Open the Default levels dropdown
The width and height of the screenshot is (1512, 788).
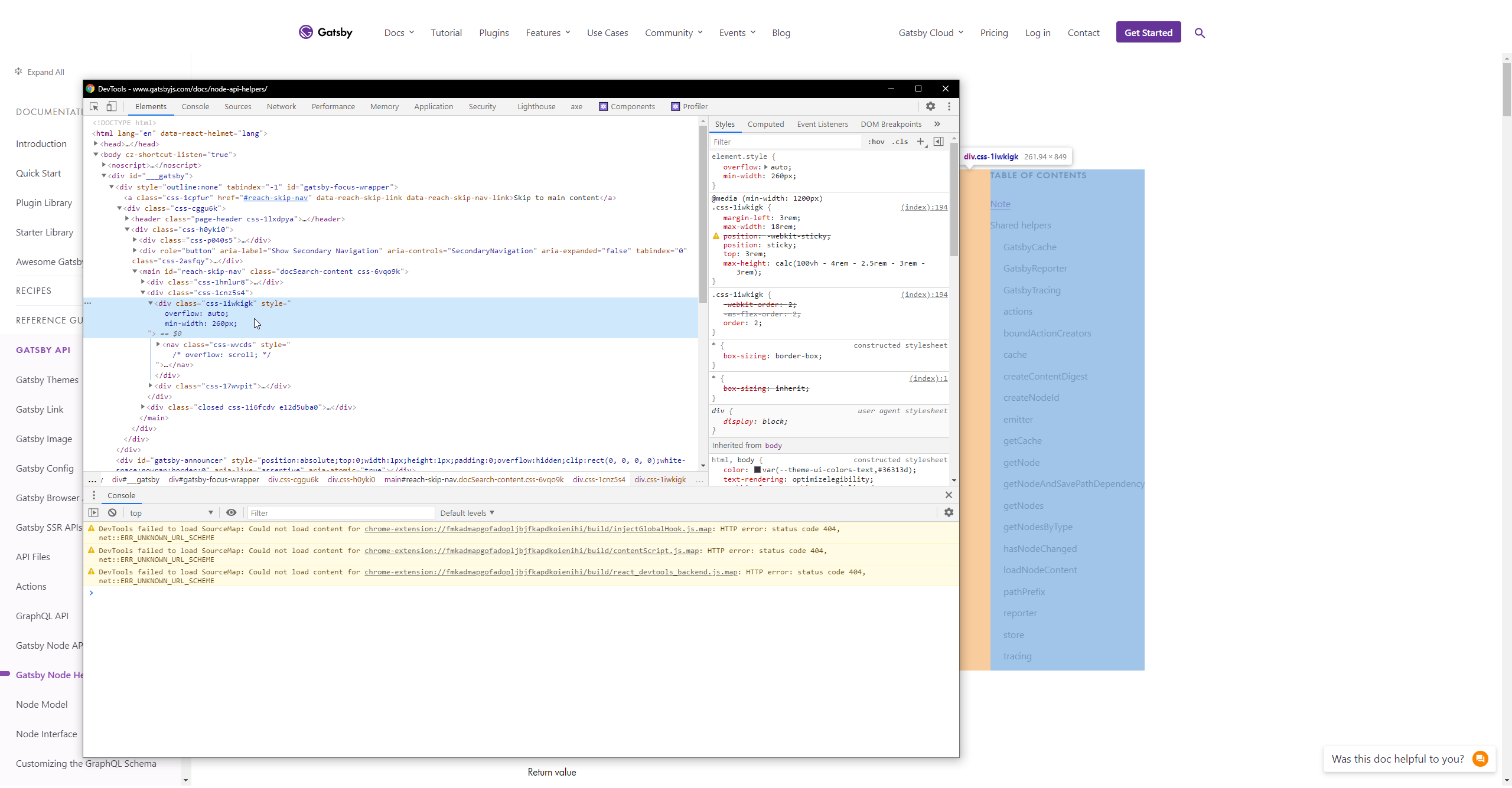click(x=467, y=512)
